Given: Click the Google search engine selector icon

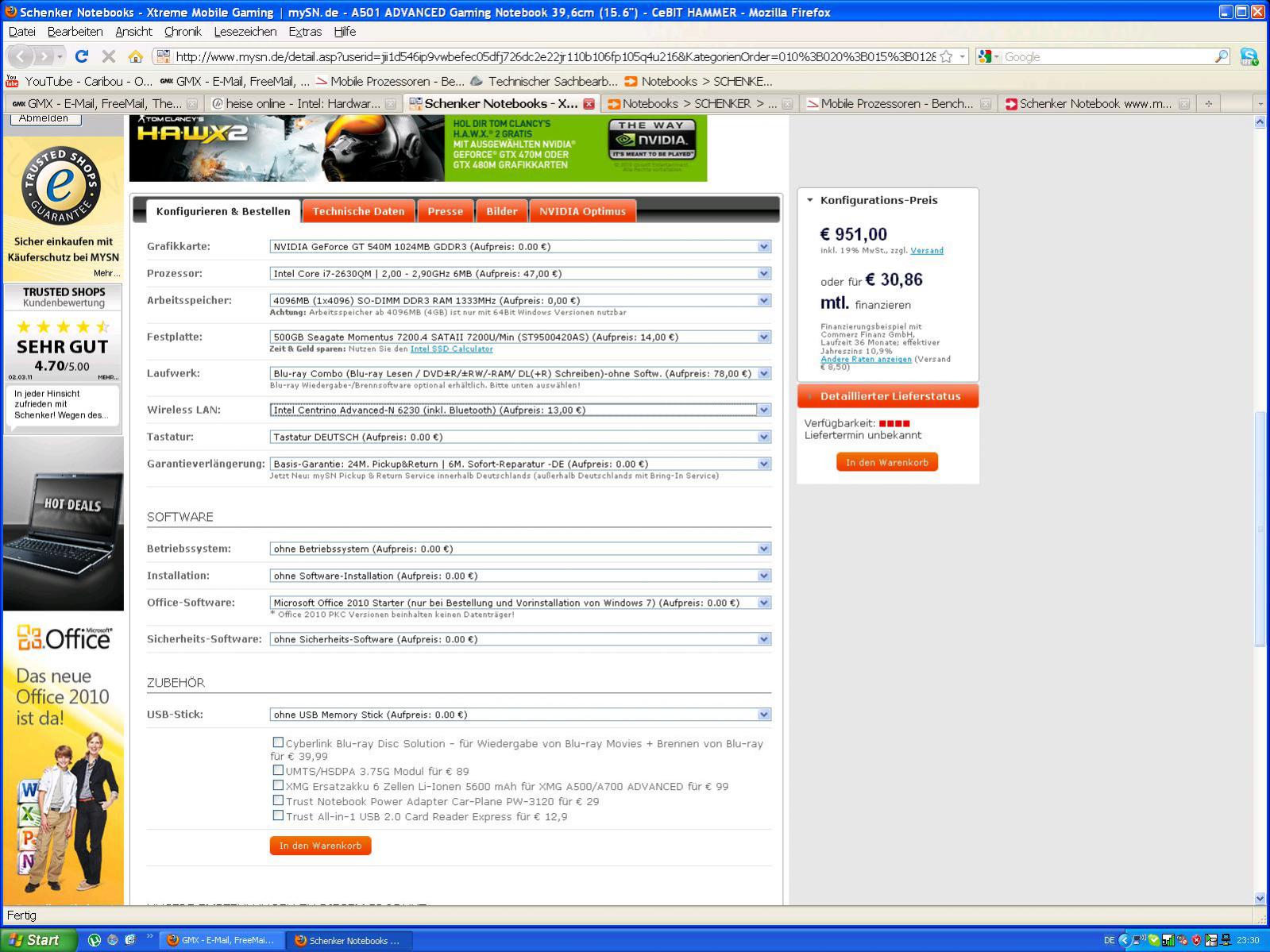Looking at the screenshot, I should [x=989, y=56].
